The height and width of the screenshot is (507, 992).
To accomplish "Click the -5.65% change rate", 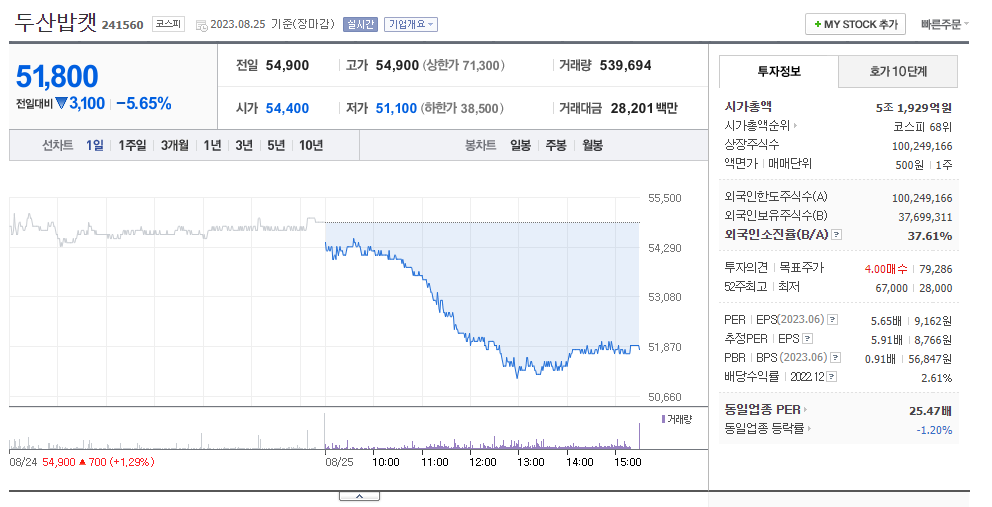I will pos(144,103).
